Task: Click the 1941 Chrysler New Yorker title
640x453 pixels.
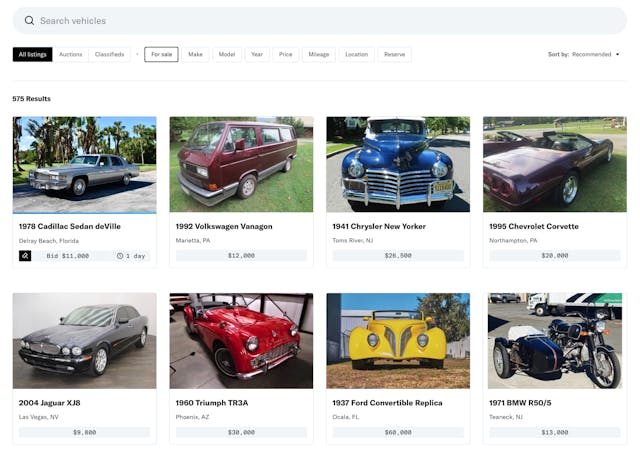Action: [379, 226]
